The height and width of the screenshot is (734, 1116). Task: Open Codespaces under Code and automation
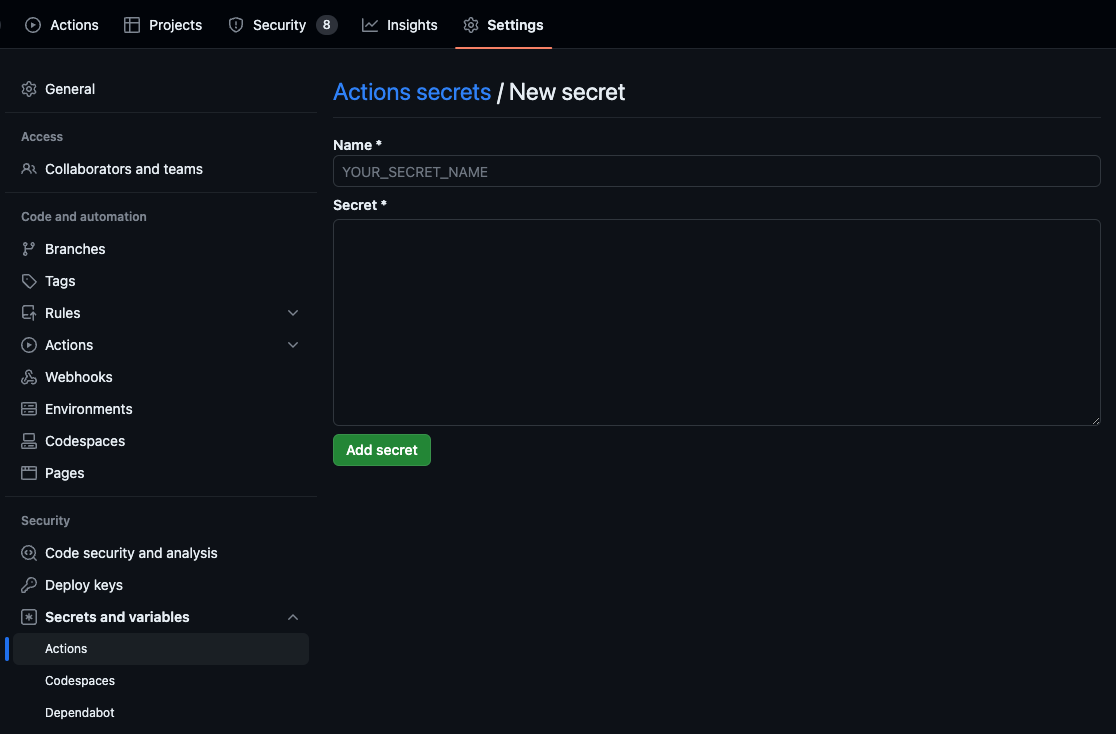[161, 441]
